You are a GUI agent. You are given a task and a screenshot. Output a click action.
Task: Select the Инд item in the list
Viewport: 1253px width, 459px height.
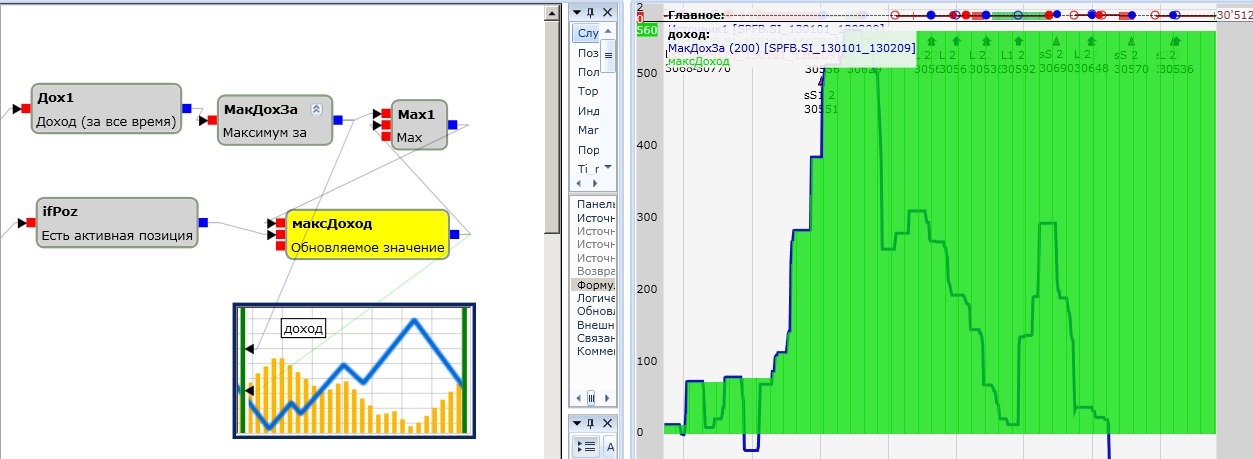(587, 110)
